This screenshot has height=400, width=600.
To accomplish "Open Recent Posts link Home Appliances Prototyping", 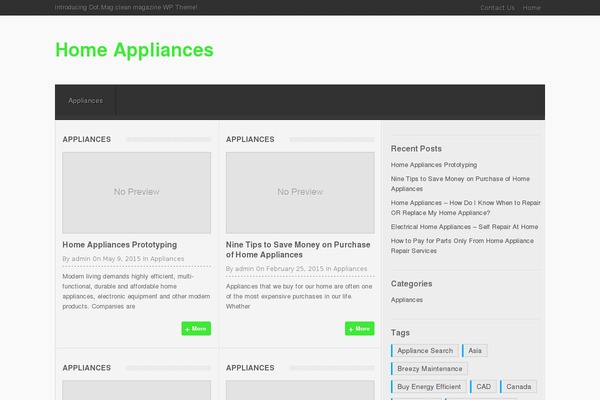I will [434, 165].
